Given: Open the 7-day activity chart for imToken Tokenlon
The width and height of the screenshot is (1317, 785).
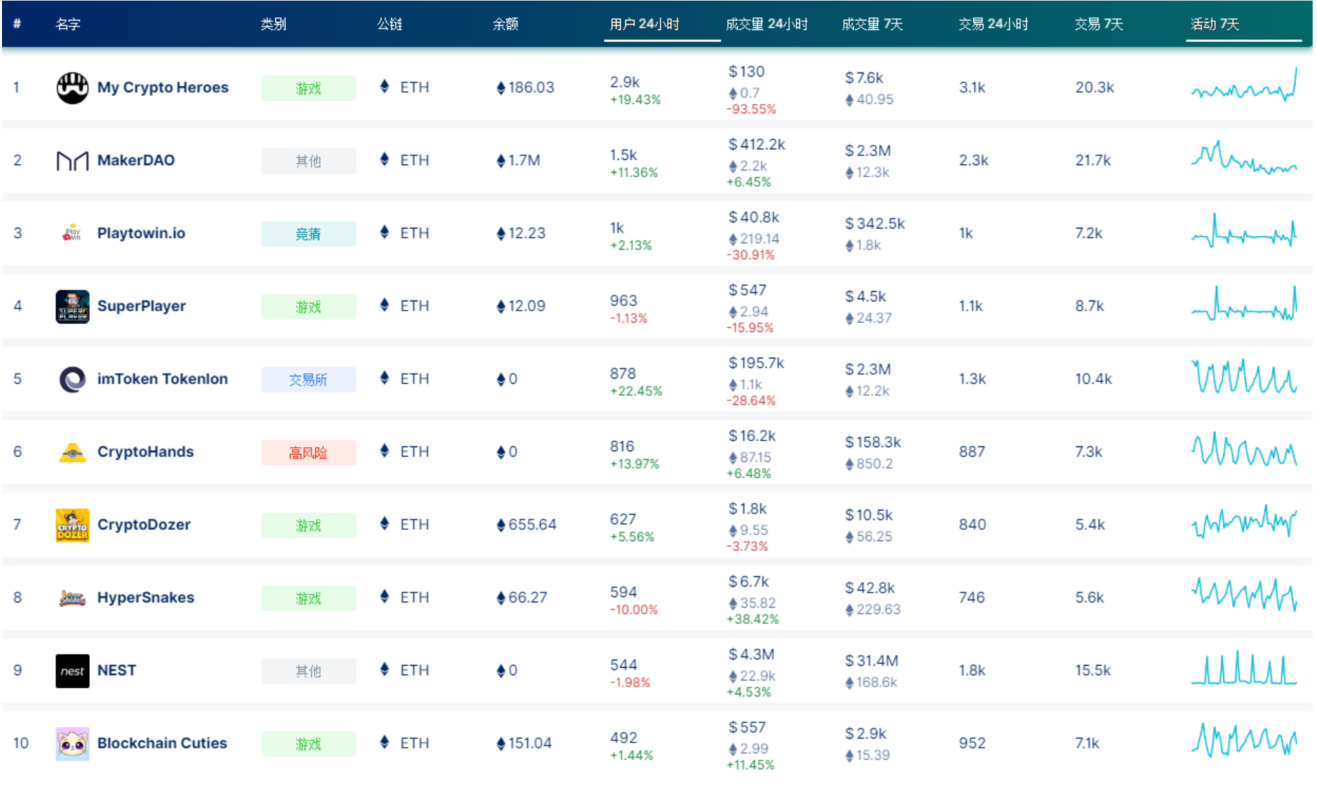Looking at the screenshot, I should pyautogui.click(x=1245, y=377).
